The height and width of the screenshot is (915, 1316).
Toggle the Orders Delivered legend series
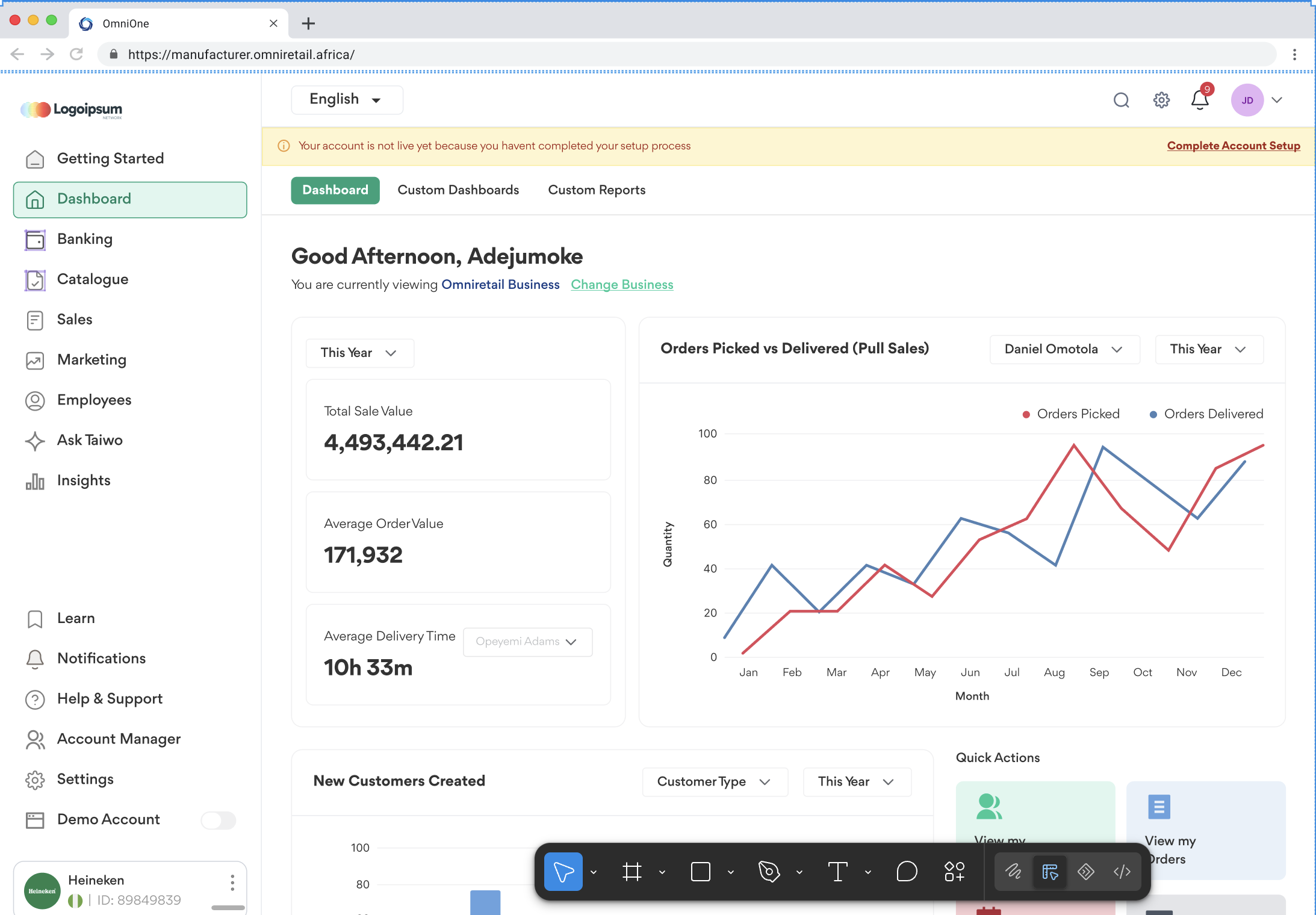click(x=1206, y=414)
